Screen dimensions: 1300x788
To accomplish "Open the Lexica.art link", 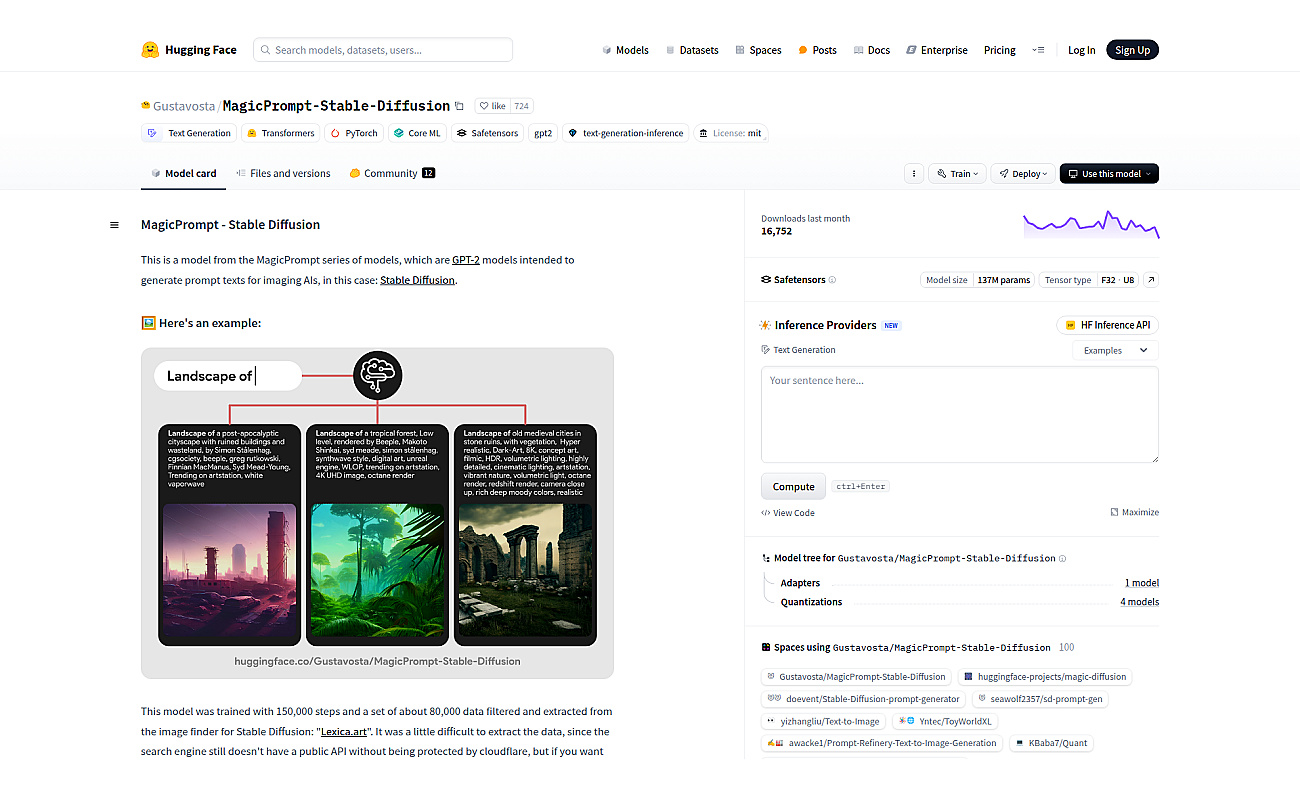I will [346, 732].
